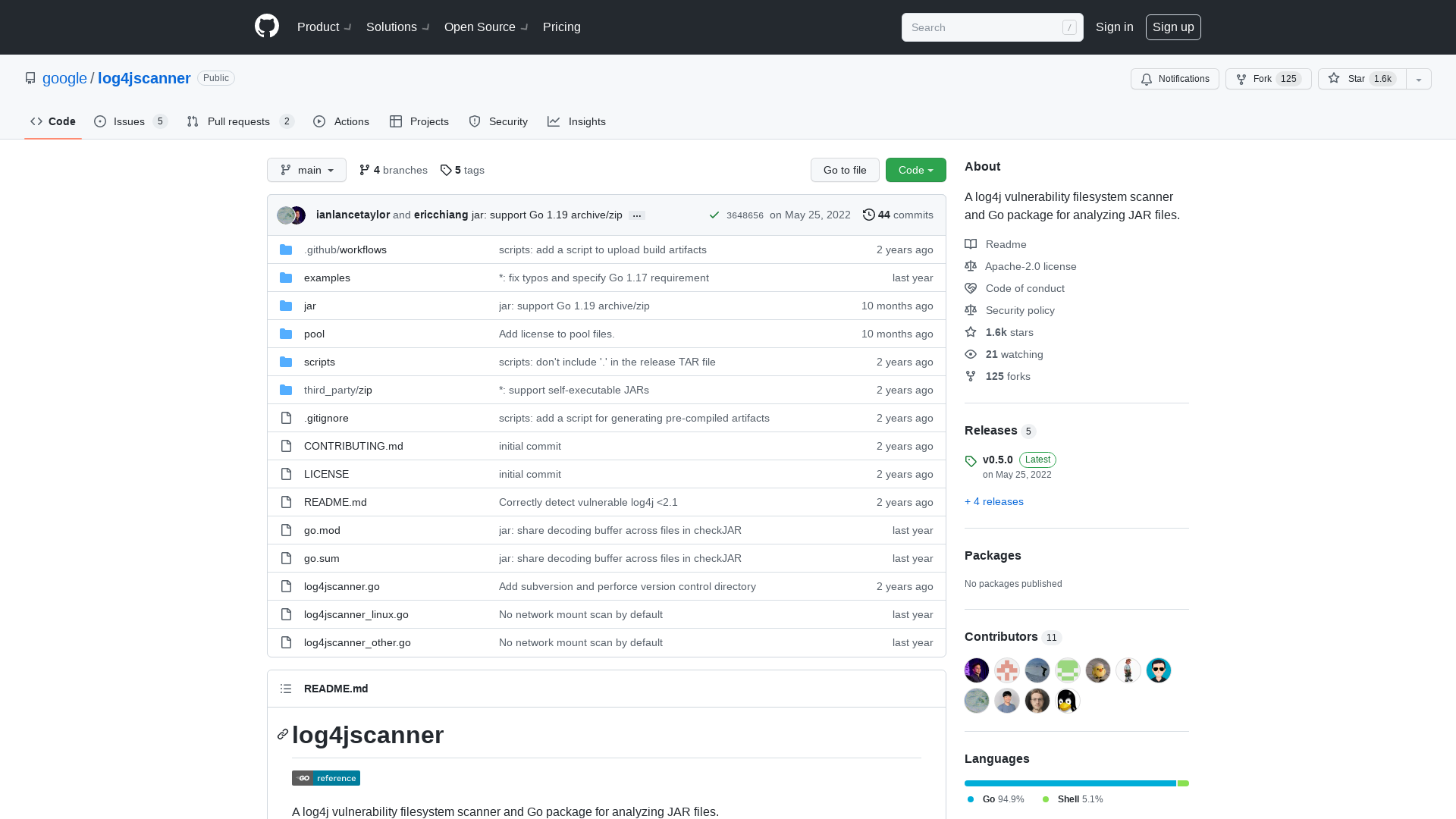The width and height of the screenshot is (1456, 819).
Task: Click the v0.5.0 release tag icon
Action: [x=971, y=461]
